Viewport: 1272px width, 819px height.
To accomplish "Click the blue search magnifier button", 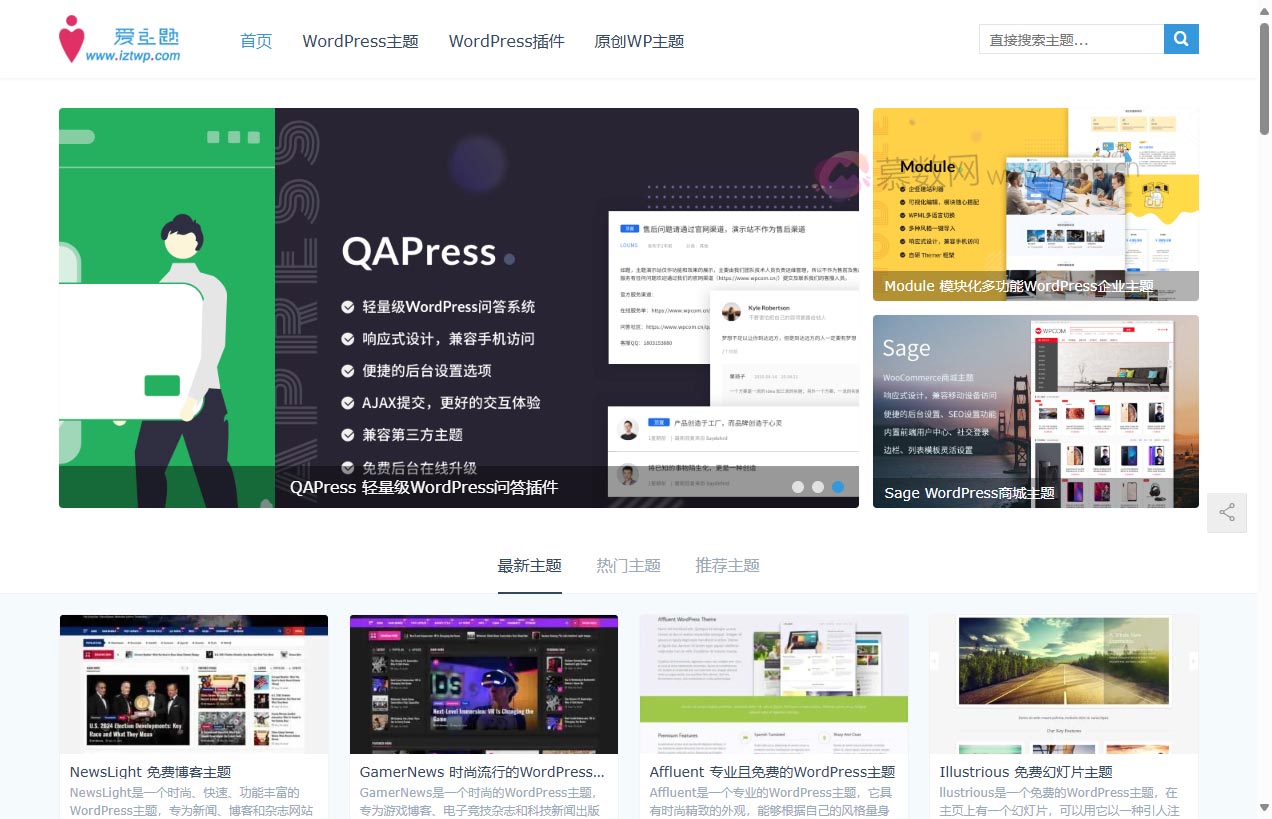I will pyautogui.click(x=1181, y=40).
